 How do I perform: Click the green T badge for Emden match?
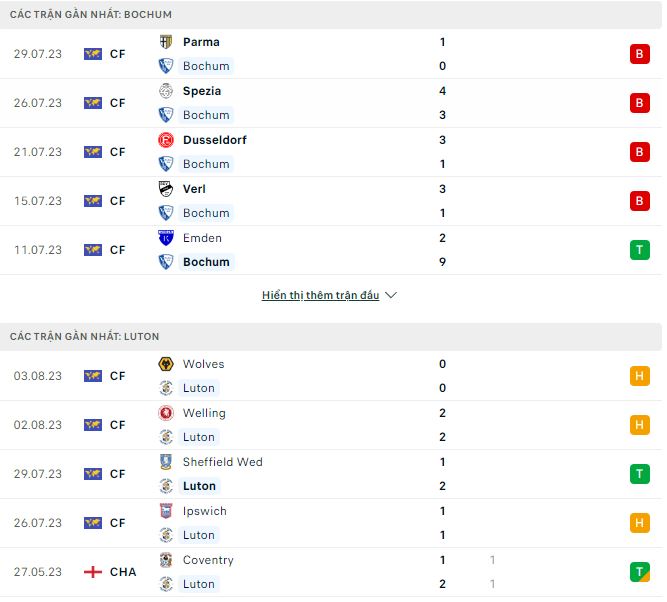tap(640, 250)
